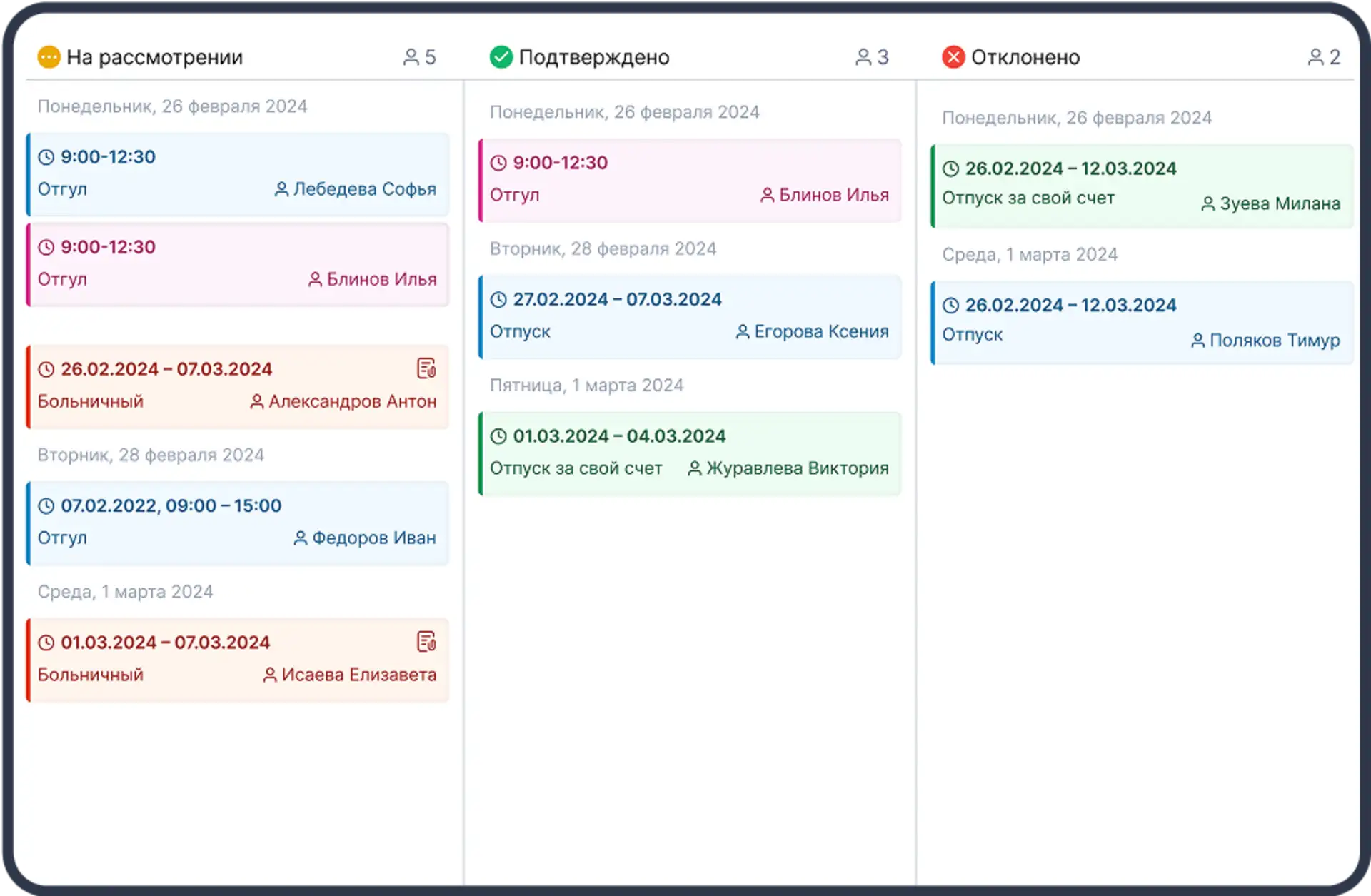
Task: Open Федоров Иван's отгул request card
Action: click(x=238, y=523)
